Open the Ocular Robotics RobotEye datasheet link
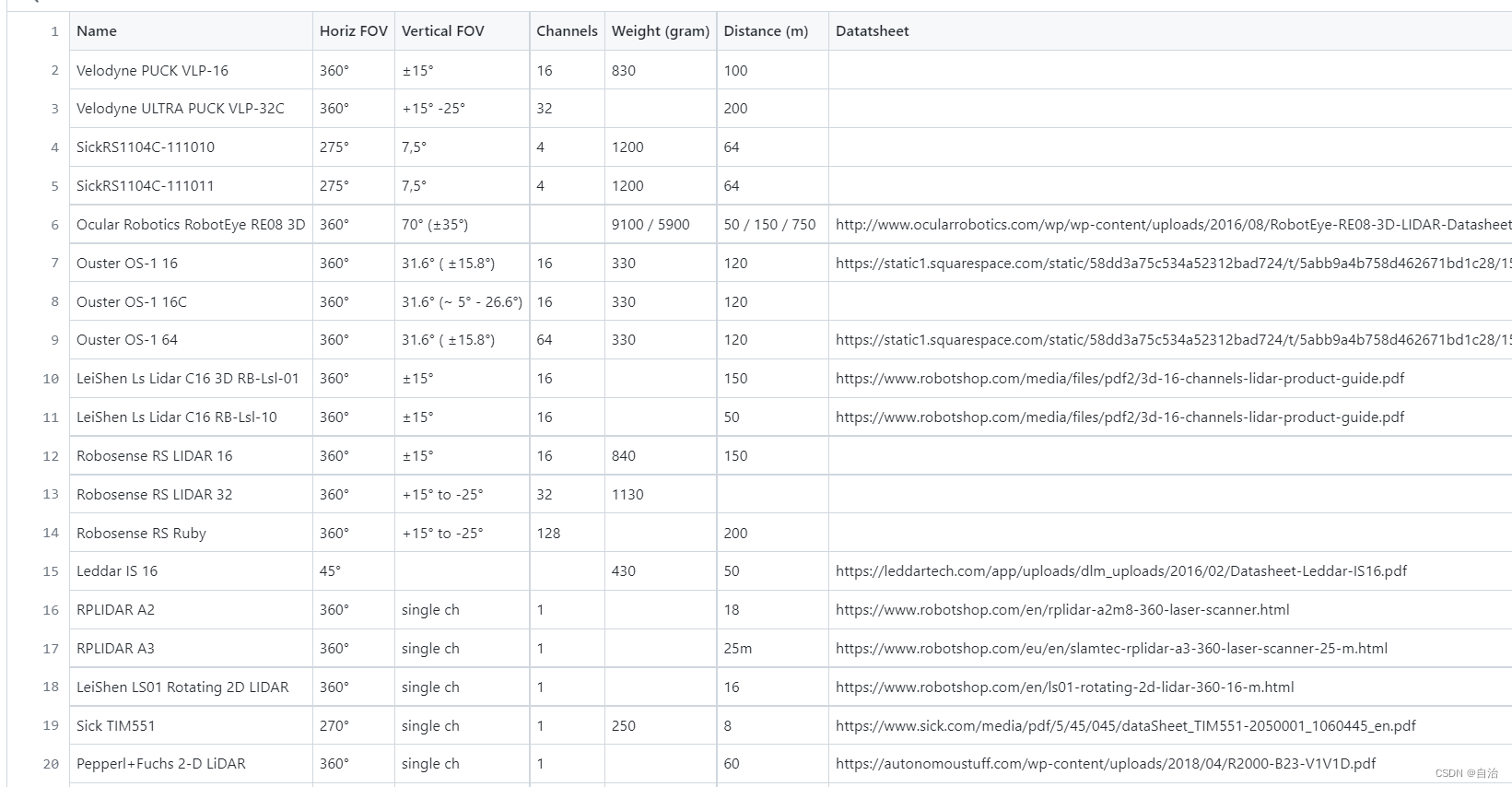1512x787 pixels. pyautogui.click(x=1172, y=225)
